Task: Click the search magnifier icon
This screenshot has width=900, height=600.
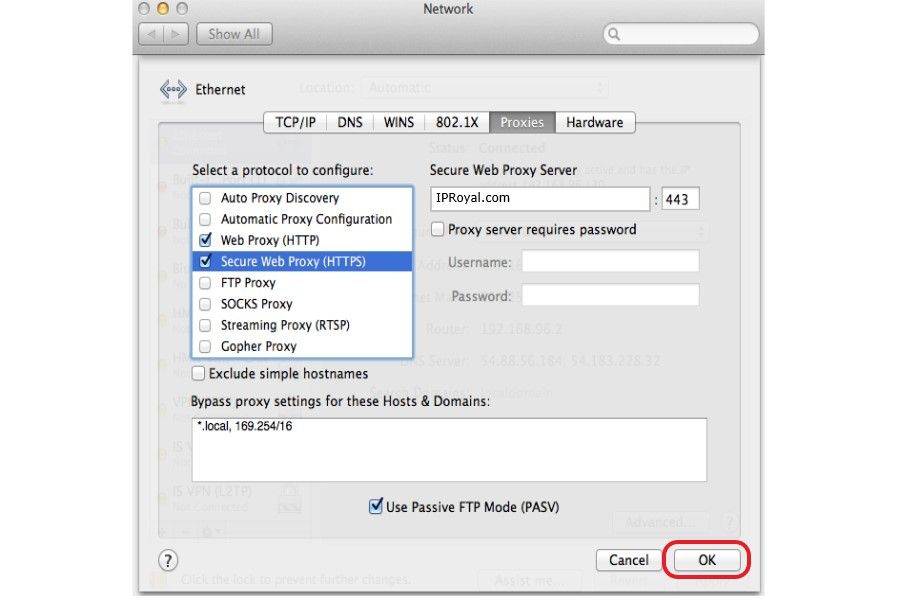Action: (x=614, y=34)
